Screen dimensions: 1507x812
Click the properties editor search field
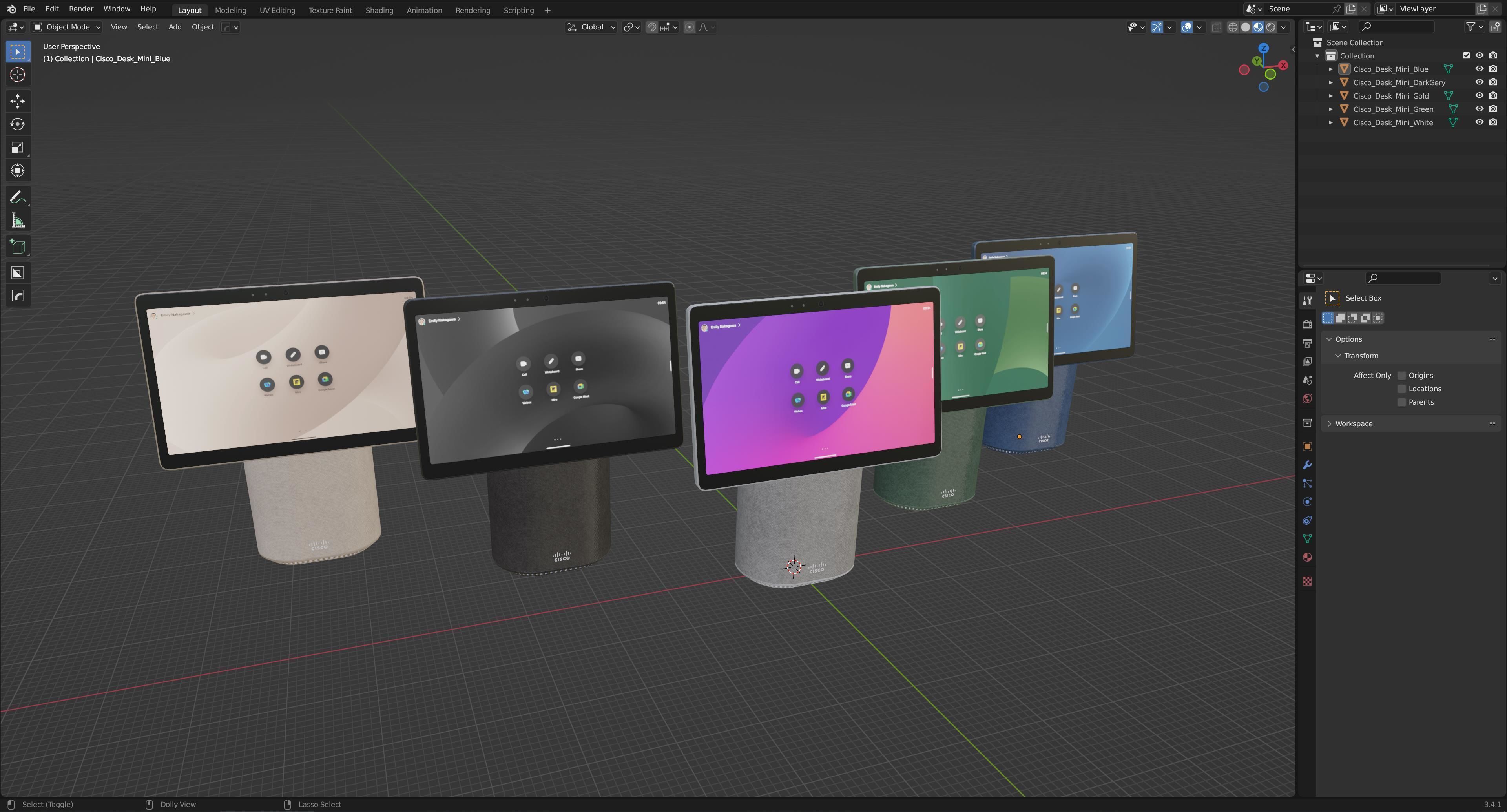tap(1403, 279)
